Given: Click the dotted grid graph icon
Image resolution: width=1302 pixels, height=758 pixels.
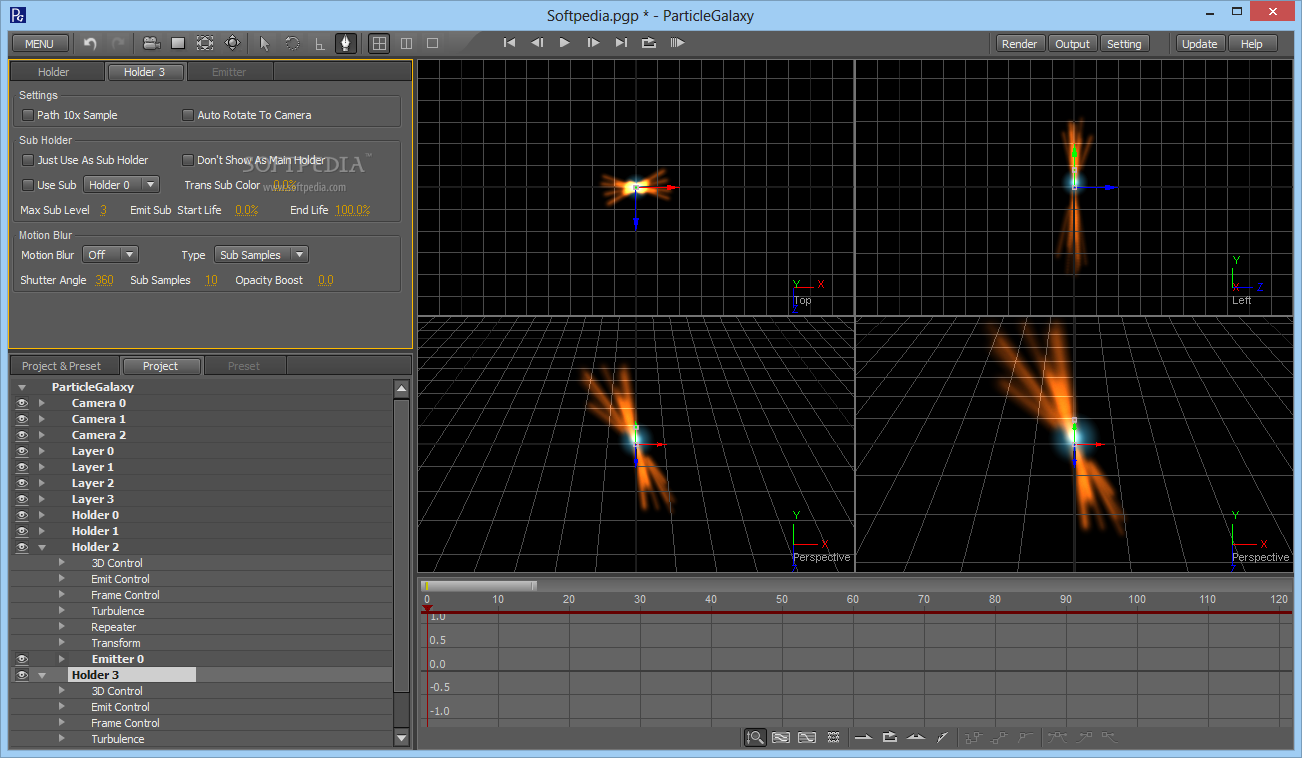Looking at the screenshot, I should (833, 737).
